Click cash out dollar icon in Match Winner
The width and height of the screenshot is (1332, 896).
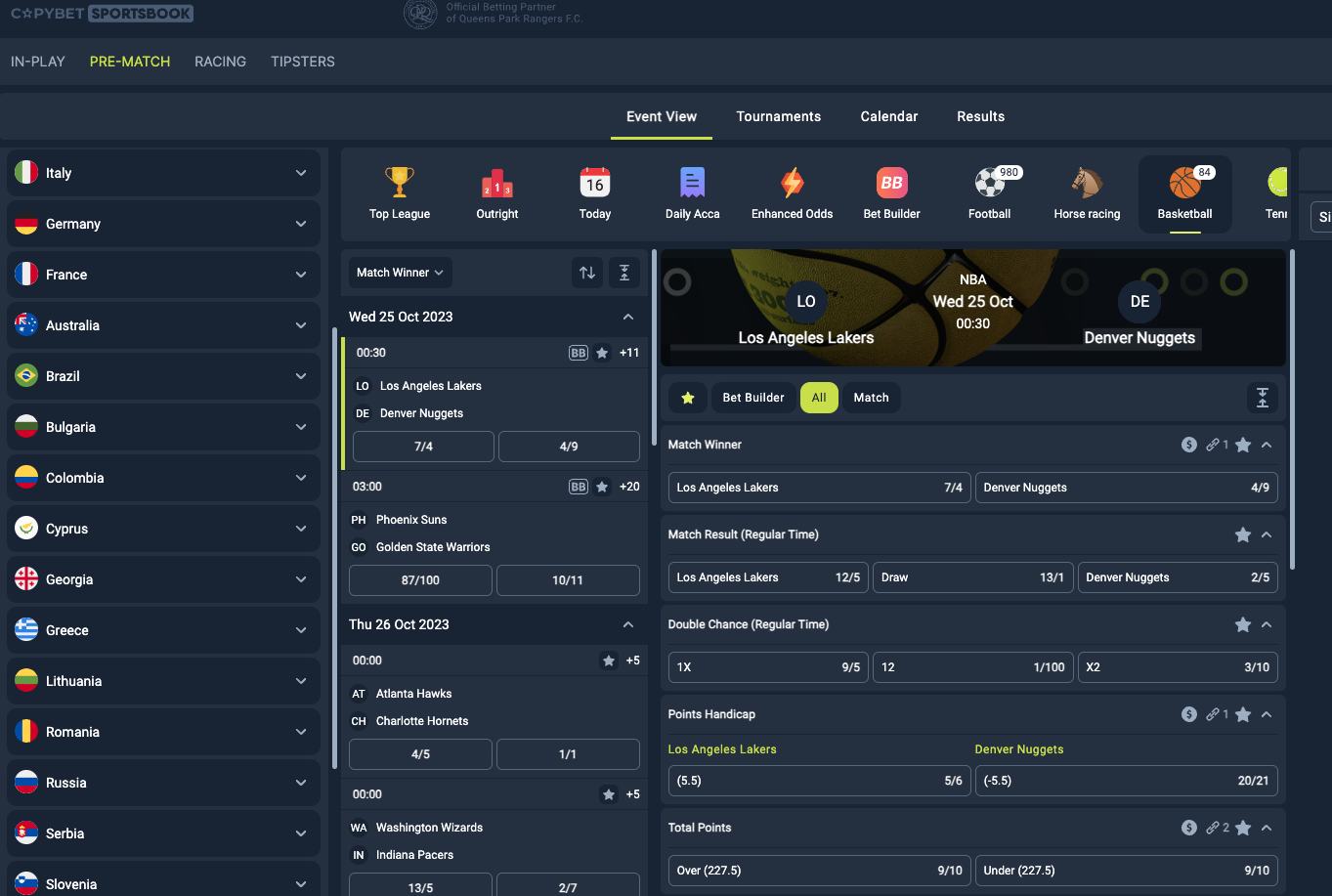(1189, 445)
